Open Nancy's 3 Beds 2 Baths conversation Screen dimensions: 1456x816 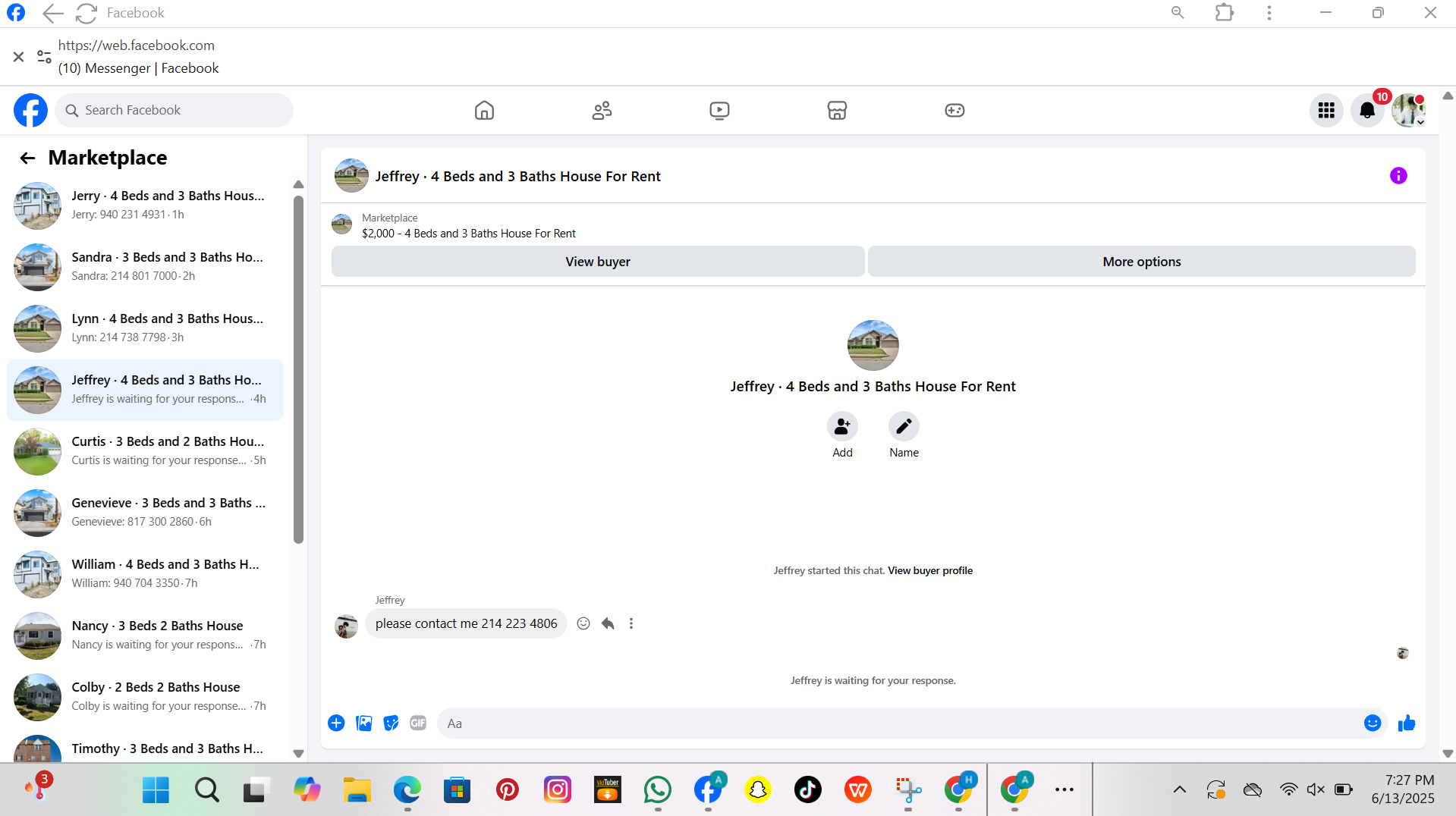point(145,636)
